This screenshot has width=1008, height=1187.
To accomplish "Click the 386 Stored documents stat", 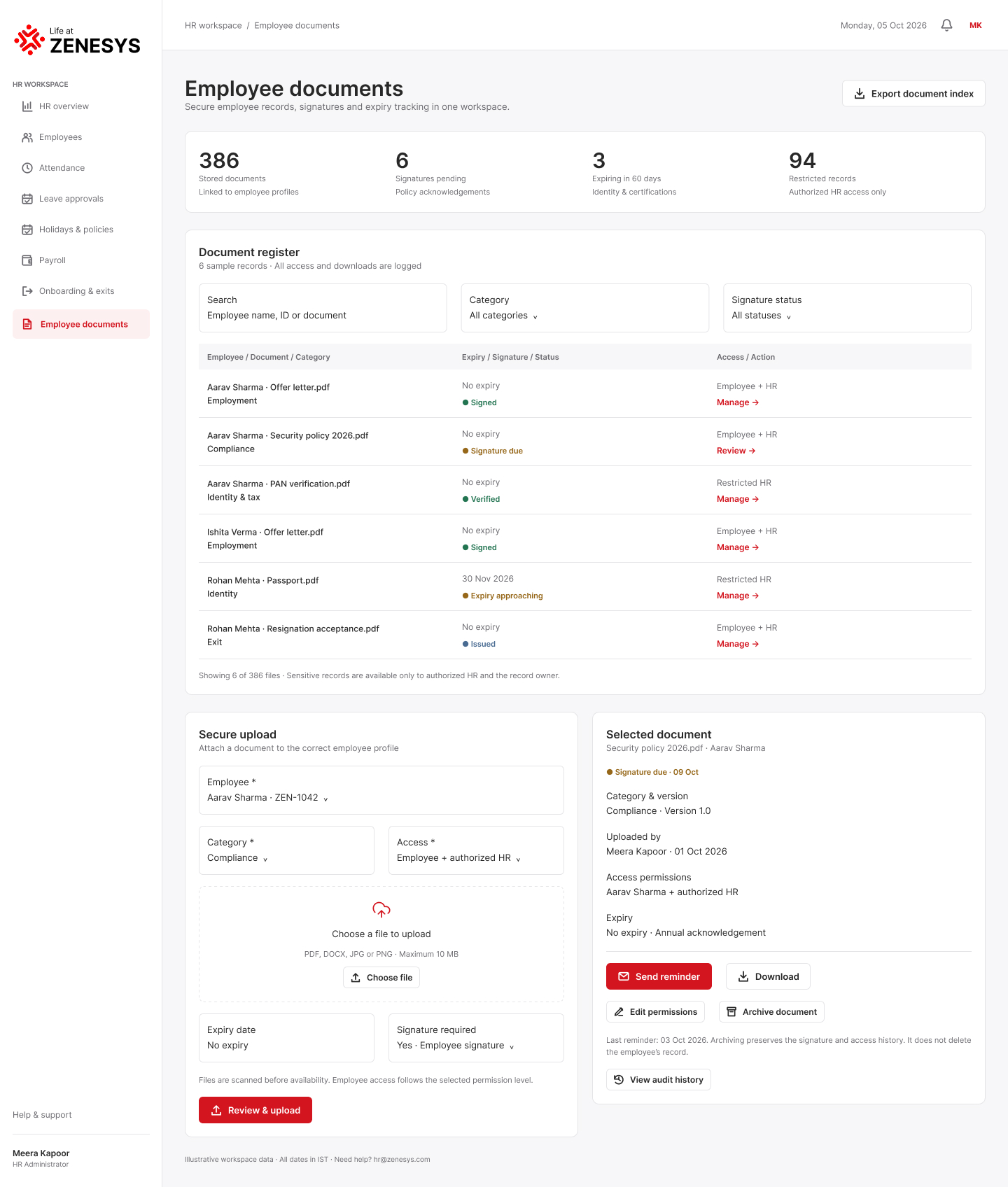I will [x=248, y=172].
